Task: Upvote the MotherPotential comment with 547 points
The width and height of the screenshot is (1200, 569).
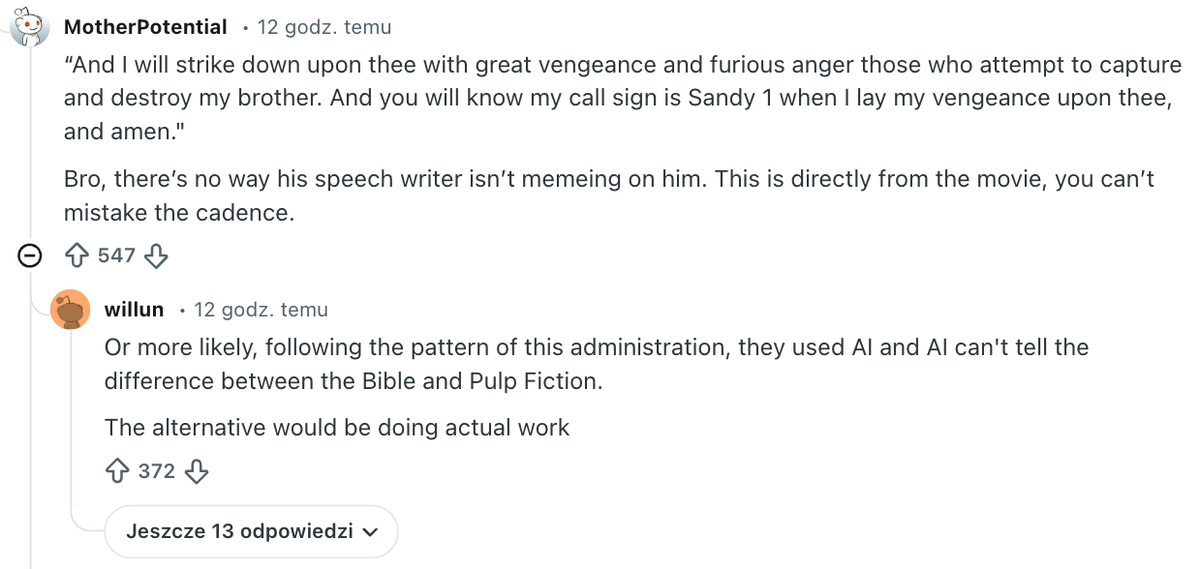Action: 78,256
